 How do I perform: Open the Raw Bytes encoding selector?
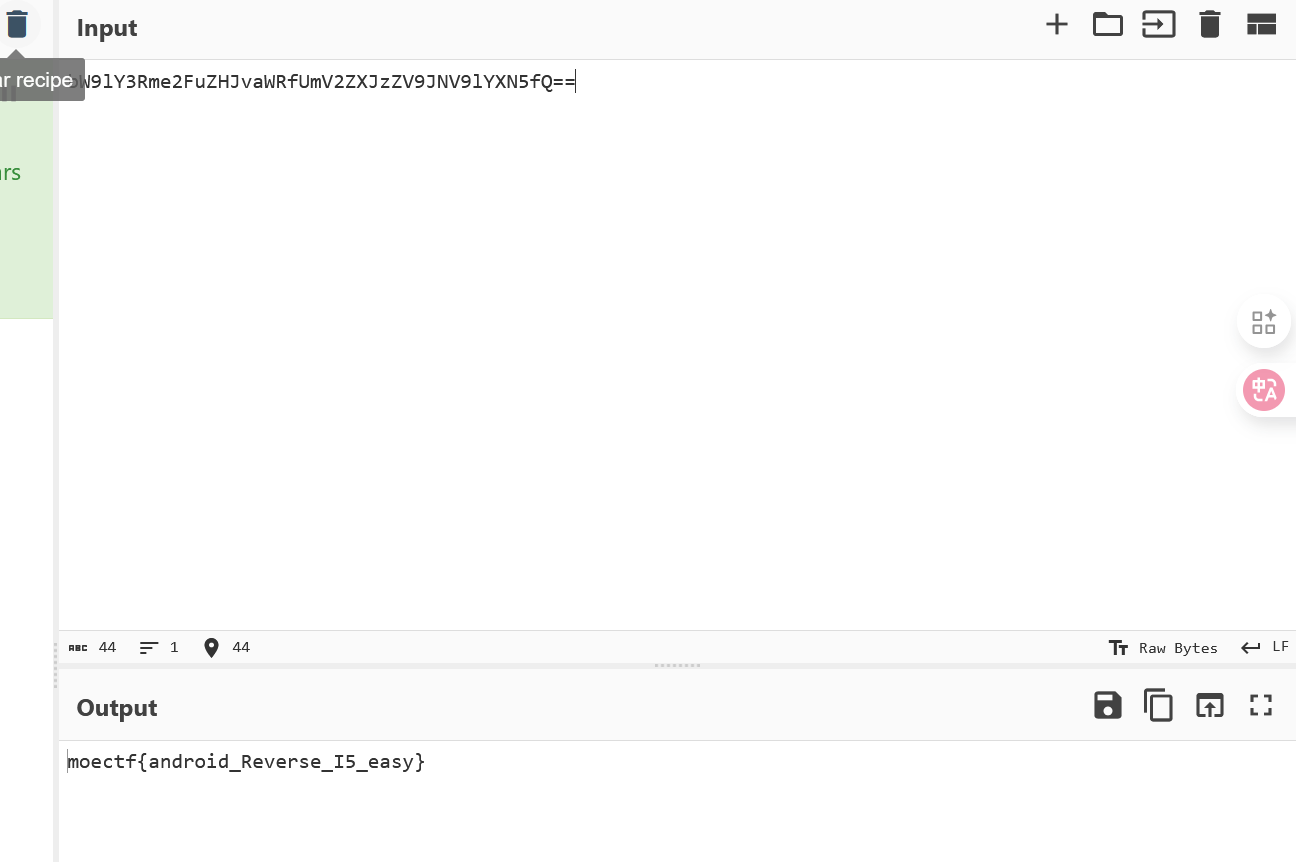pyautogui.click(x=1164, y=648)
